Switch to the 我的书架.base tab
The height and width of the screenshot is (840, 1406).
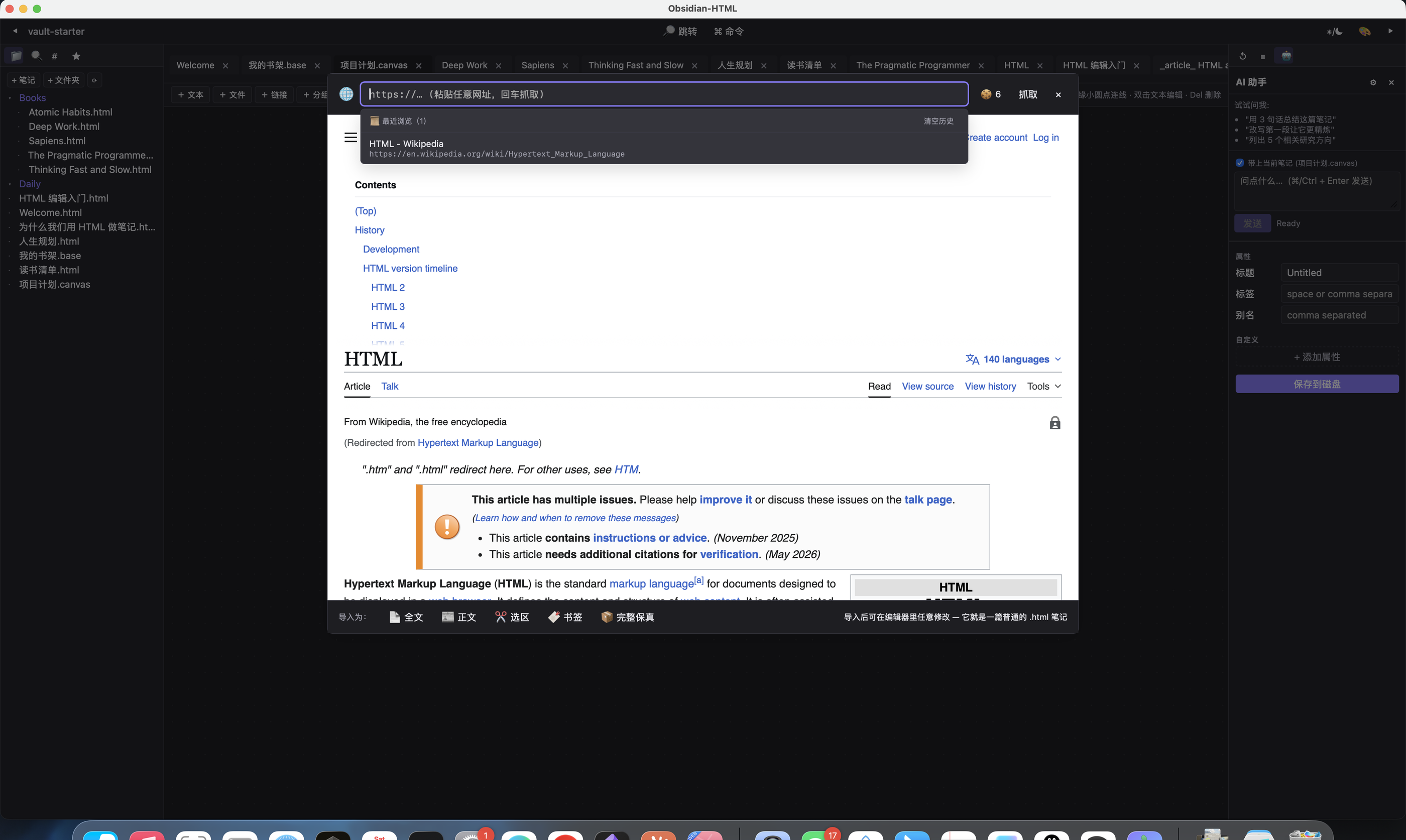(277, 65)
